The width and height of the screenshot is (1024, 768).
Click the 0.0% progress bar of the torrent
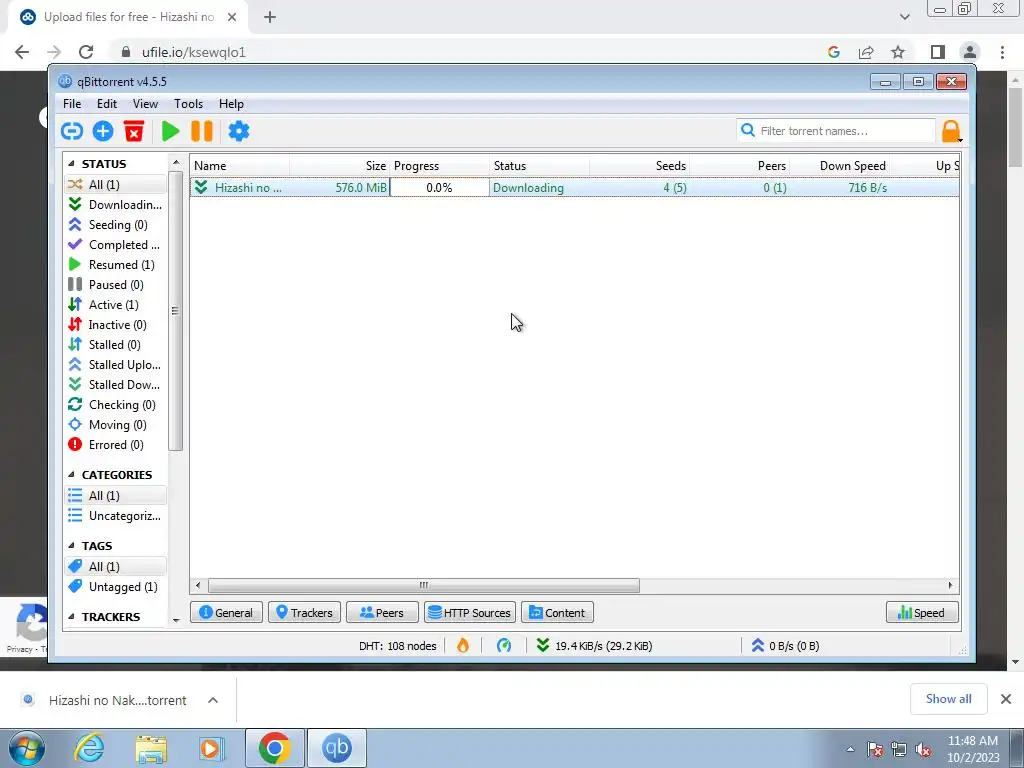[x=440, y=187]
